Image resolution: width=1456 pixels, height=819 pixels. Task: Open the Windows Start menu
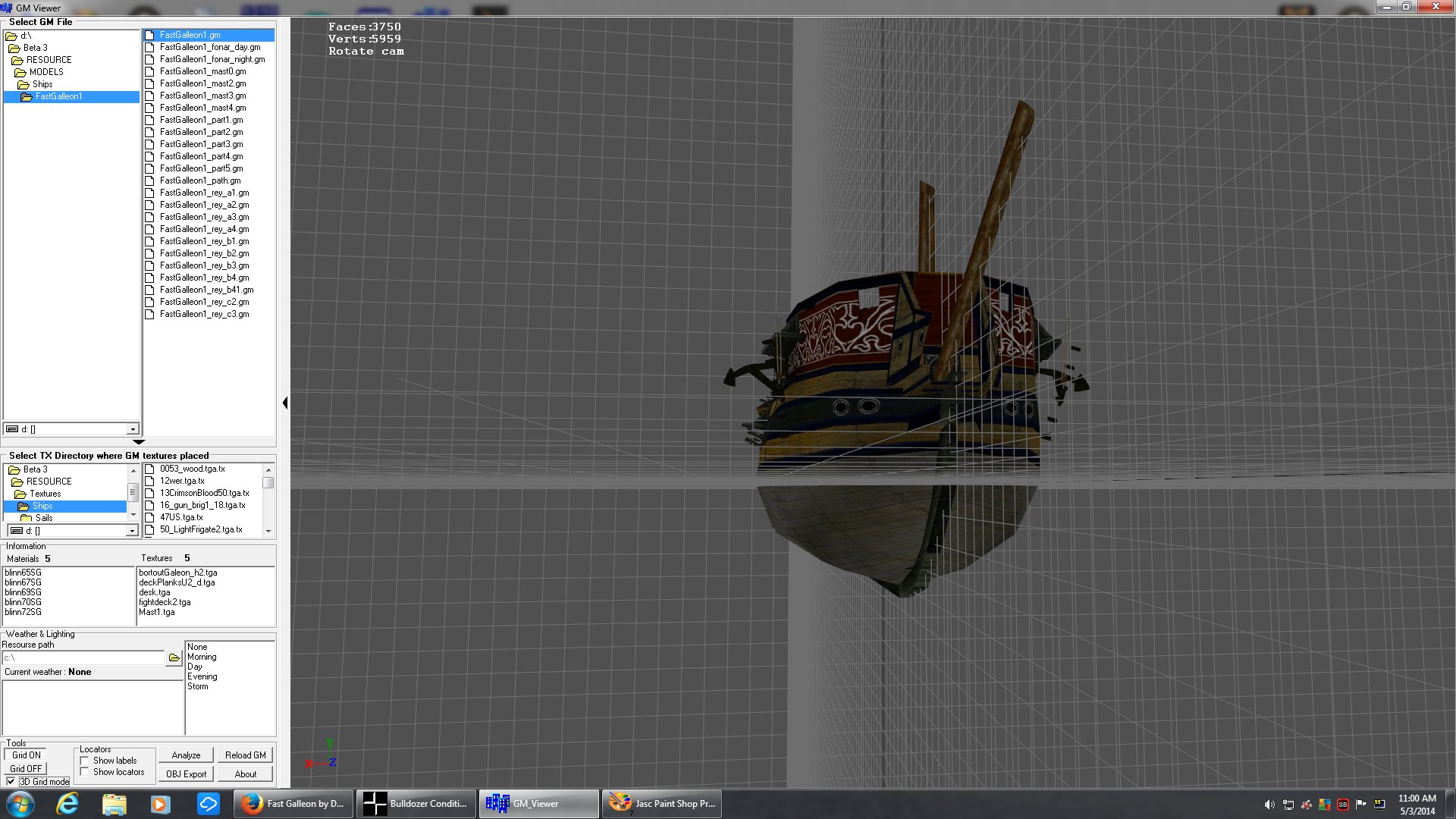click(20, 804)
